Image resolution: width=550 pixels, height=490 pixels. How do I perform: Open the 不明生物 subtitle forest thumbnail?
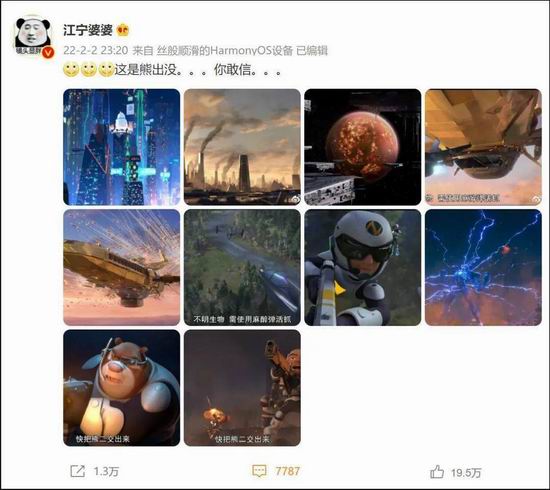pos(242,268)
